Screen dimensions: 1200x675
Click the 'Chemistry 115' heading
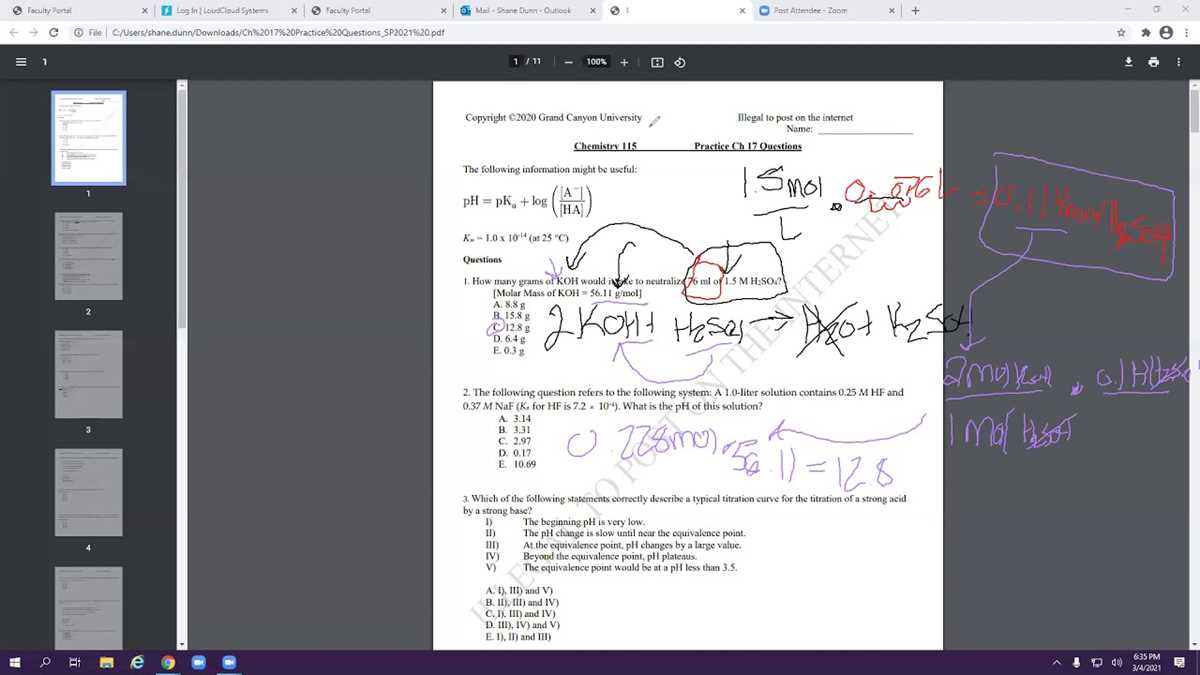click(605, 146)
